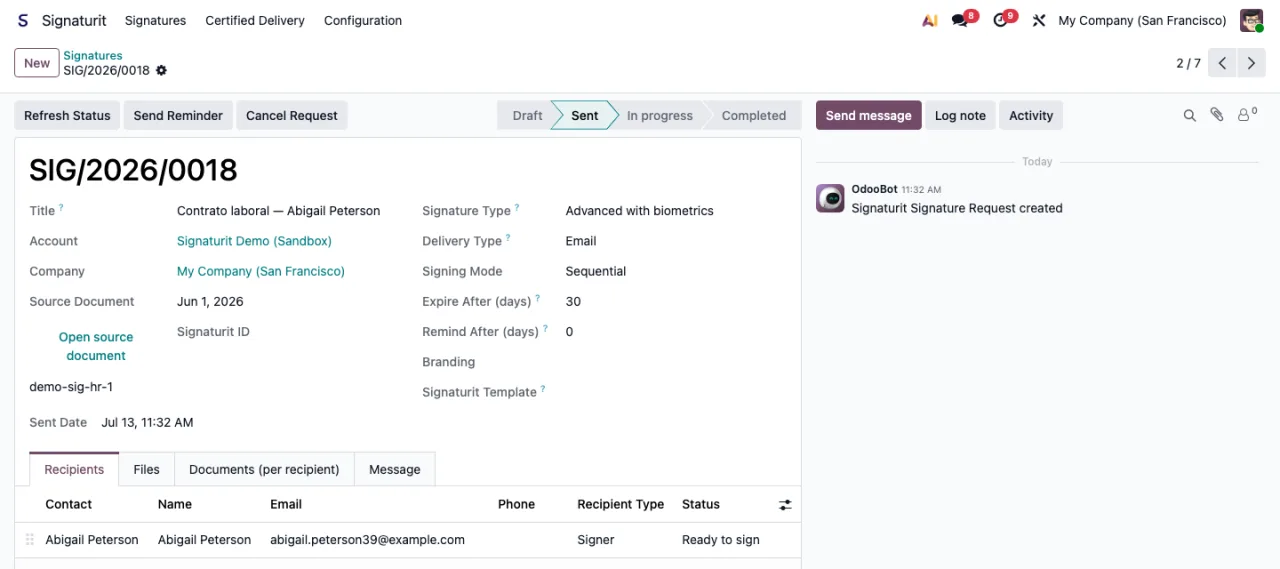Click the Ready to sign status cell
Image resolution: width=1280 pixels, height=569 pixels.
[721, 540]
